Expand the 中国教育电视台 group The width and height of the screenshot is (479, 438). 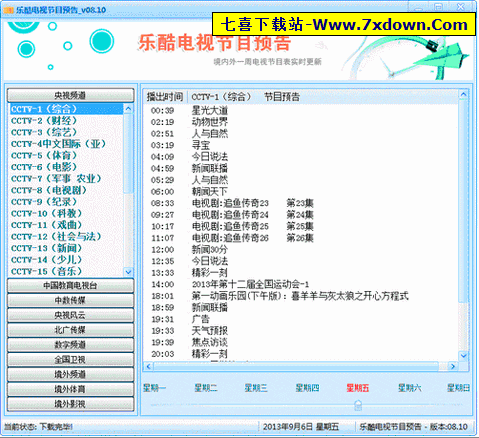point(70,286)
